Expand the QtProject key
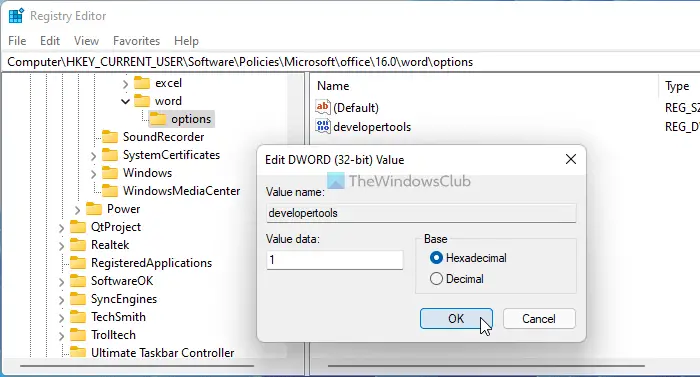Image resolution: width=700 pixels, height=377 pixels. [61, 228]
